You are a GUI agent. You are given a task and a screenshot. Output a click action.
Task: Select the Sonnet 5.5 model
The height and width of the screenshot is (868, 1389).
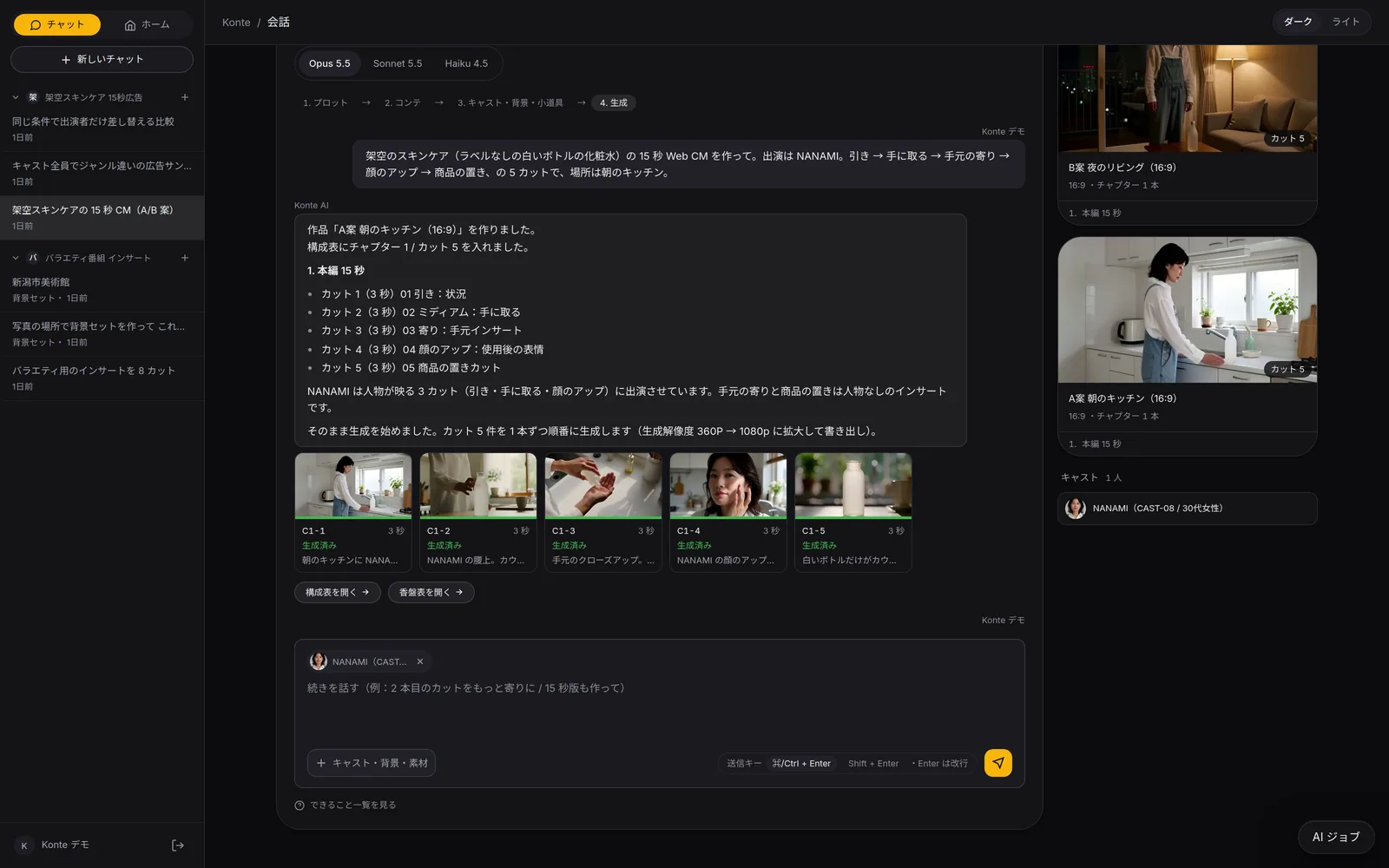click(398, 63)
